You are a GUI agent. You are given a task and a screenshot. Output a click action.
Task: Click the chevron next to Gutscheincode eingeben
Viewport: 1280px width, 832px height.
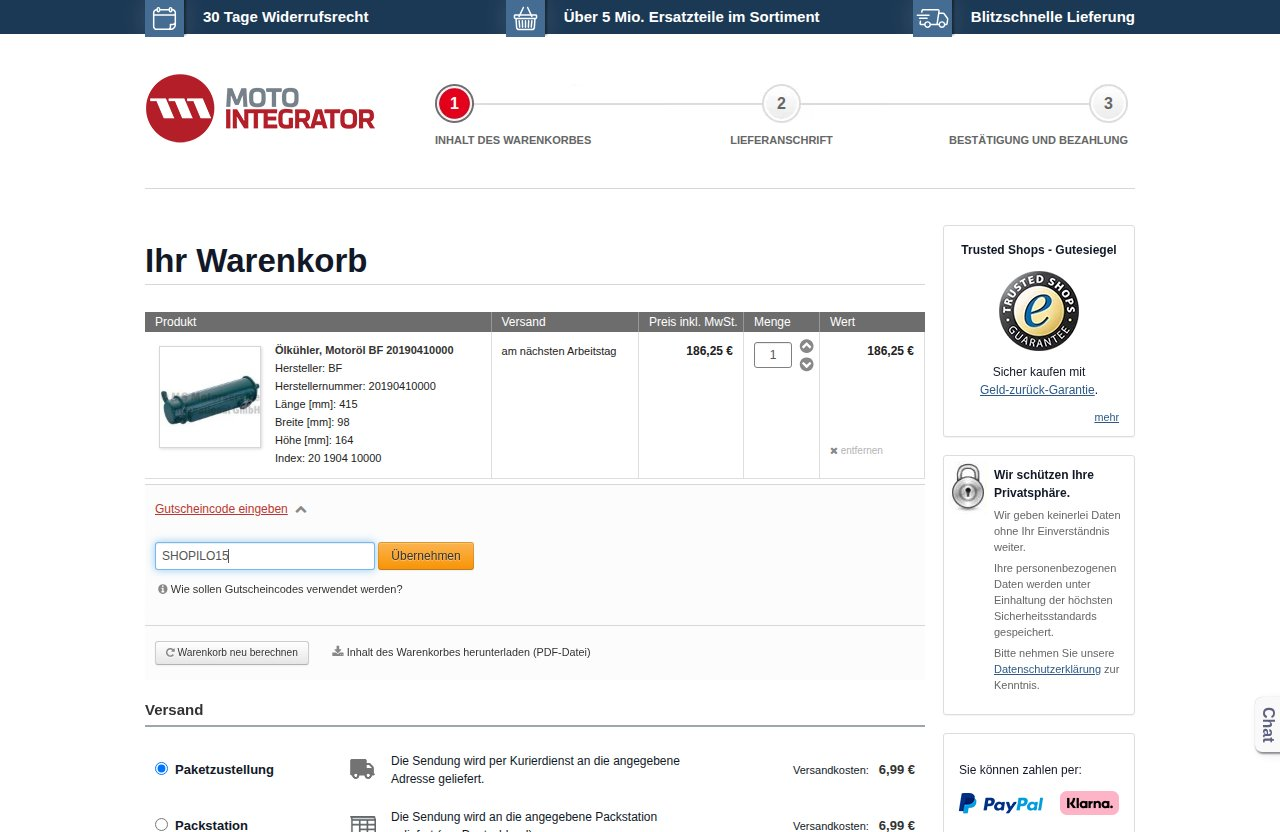(301, 509)
